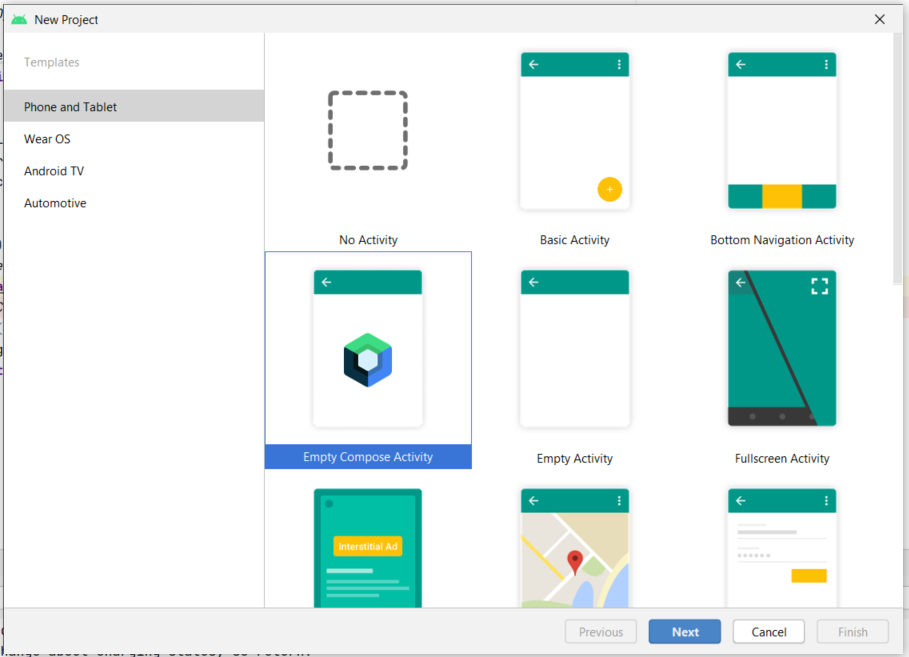This screenshot has height=657, width=909.
Task: Open the Automotive template category
Action: coord(54,202)
